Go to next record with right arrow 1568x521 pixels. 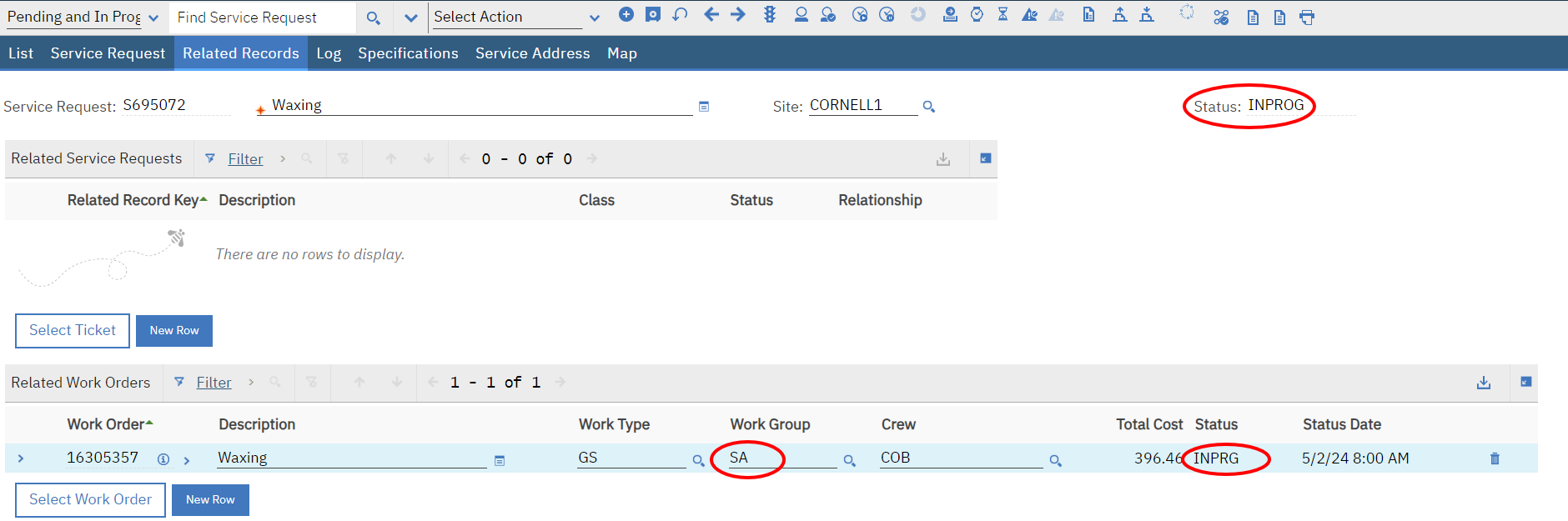click(738, 14)
